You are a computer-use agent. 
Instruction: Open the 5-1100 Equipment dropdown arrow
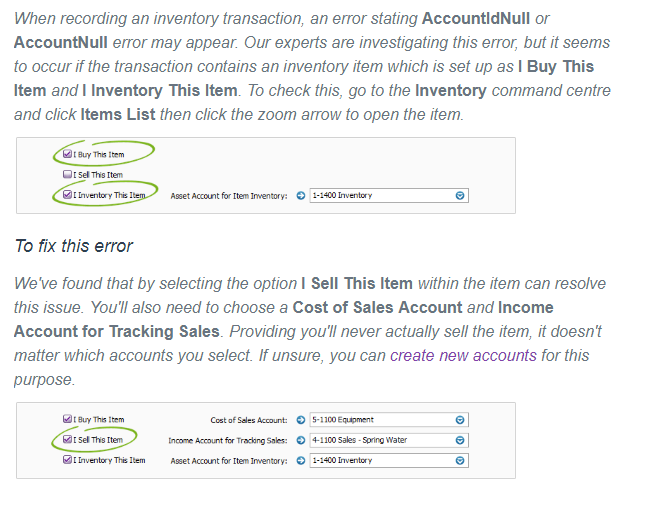(460, 420)
